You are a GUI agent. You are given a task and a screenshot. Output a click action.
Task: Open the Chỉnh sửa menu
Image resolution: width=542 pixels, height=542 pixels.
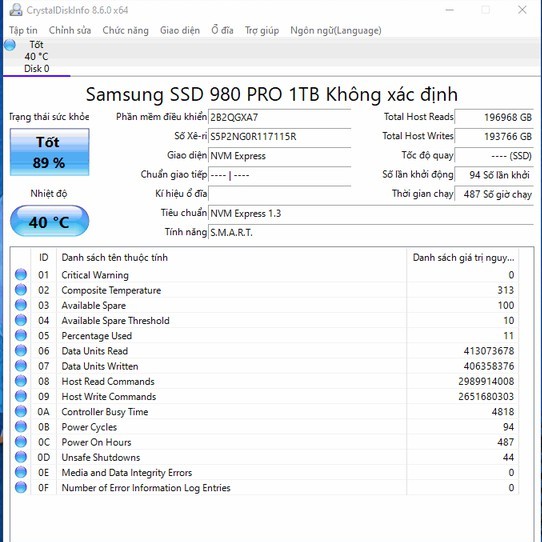[x=70, y=30]
